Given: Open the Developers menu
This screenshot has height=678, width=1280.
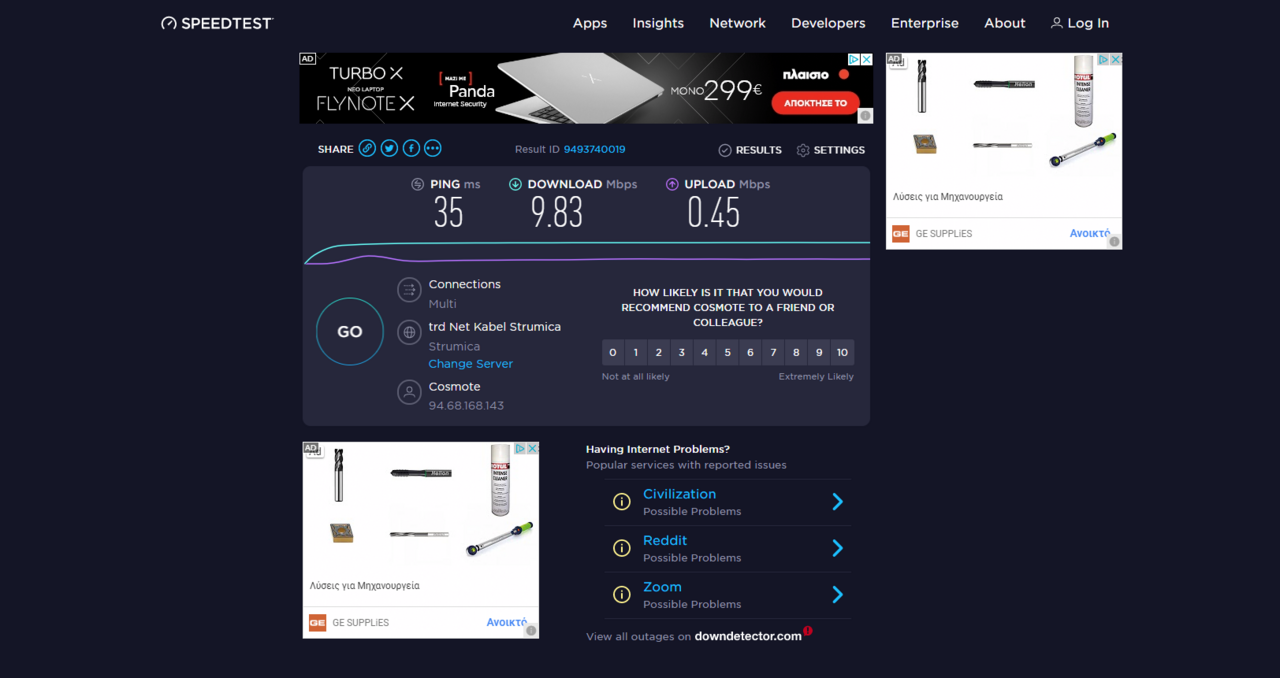Looking at the screenshot, I should (x=828, y=23).
